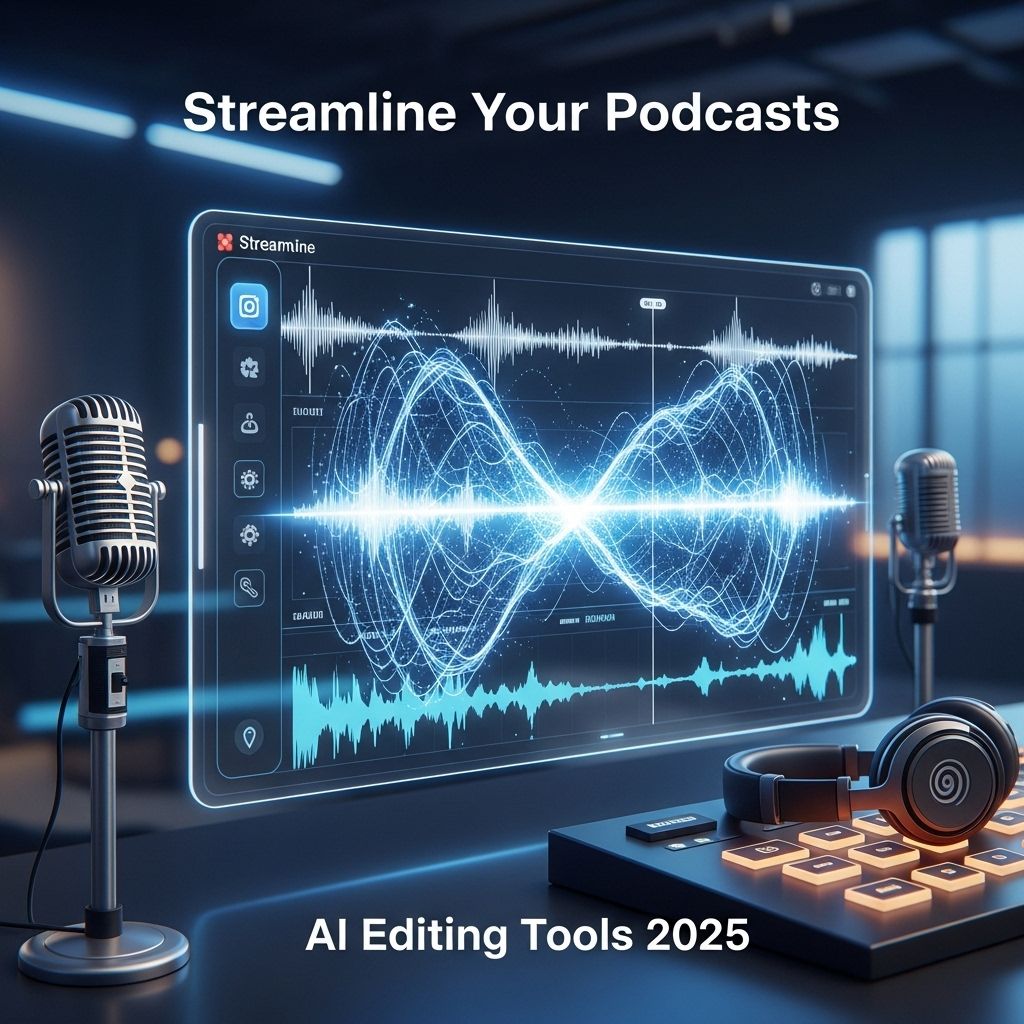Open the upper gear sidebar icon
Screen dimensions: 1024x1024
pos(248,479)
